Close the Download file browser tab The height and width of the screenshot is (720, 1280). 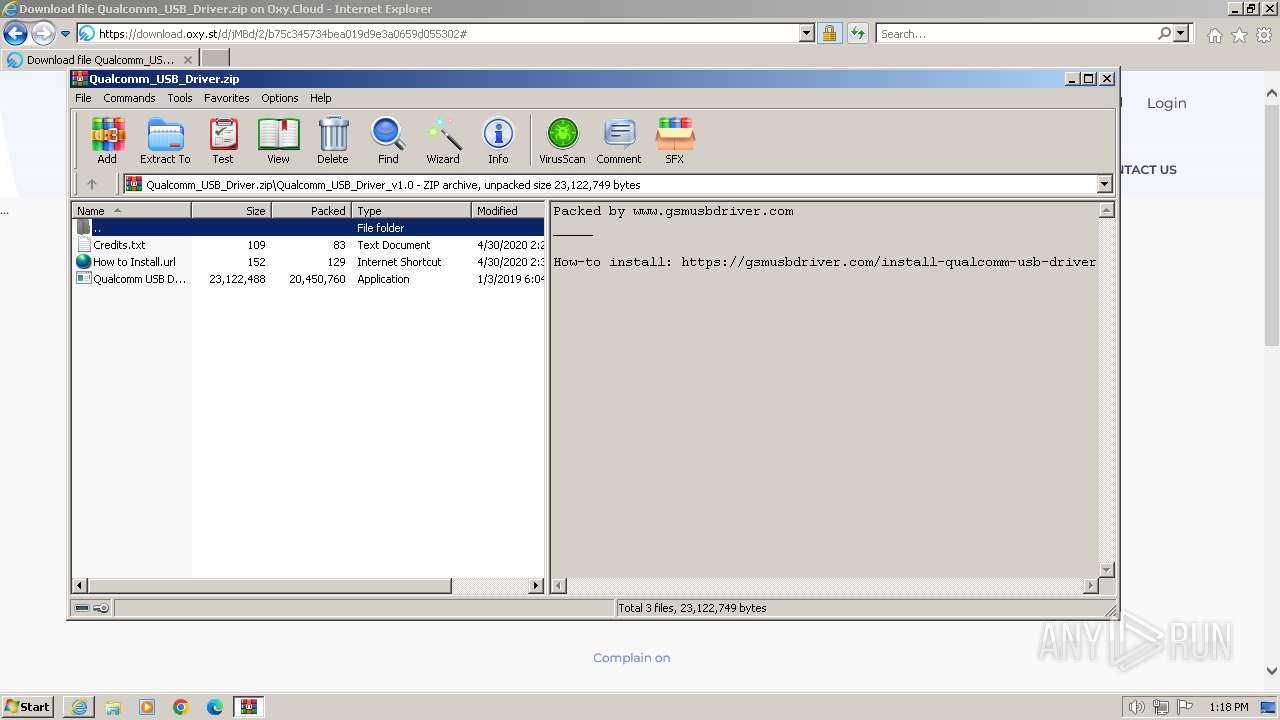click(187, 60)
